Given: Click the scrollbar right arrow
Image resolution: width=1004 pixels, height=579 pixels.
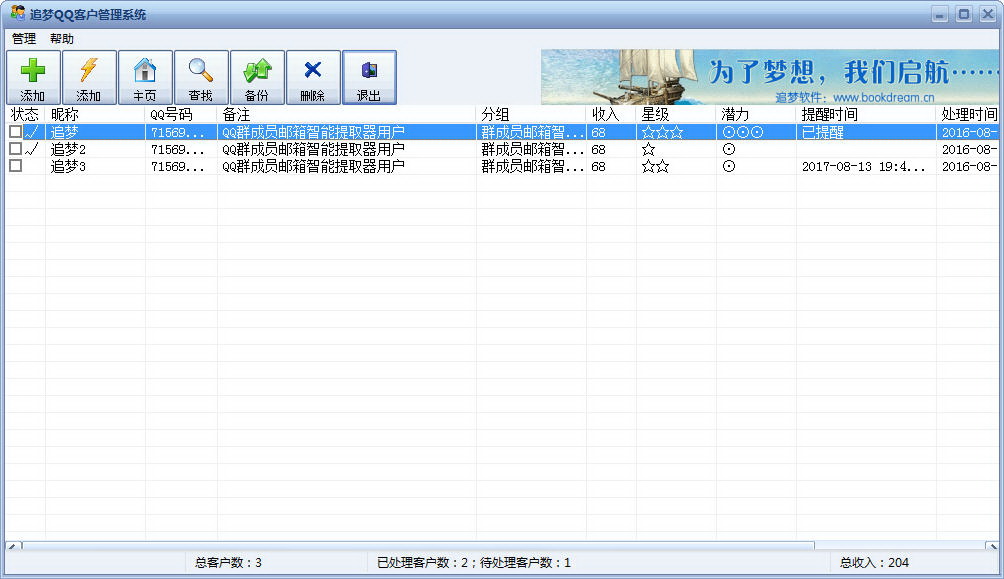Looking at the screenshot, I should 992,546.
